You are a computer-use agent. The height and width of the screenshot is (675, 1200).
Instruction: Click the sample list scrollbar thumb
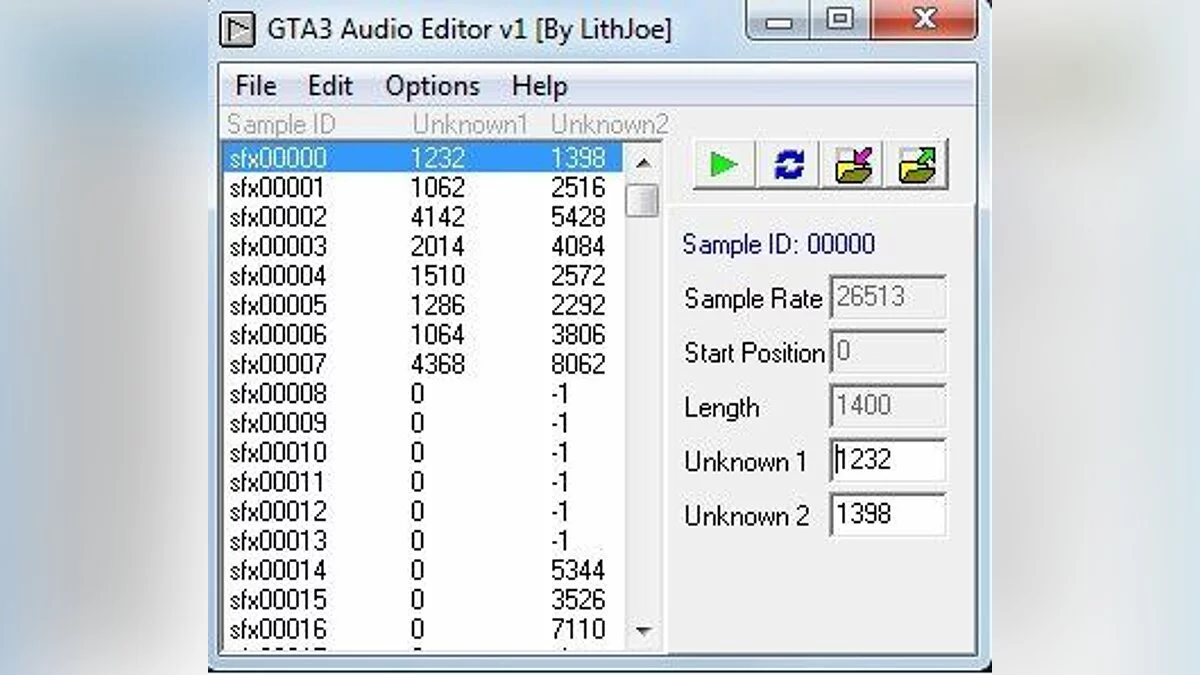click(642, 200)
